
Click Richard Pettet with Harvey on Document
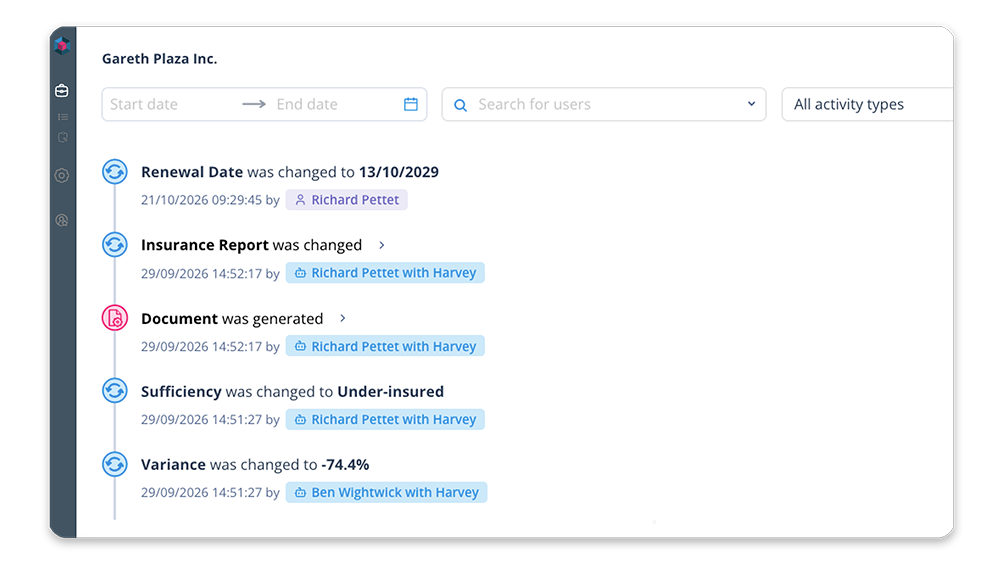click(385, 346)
